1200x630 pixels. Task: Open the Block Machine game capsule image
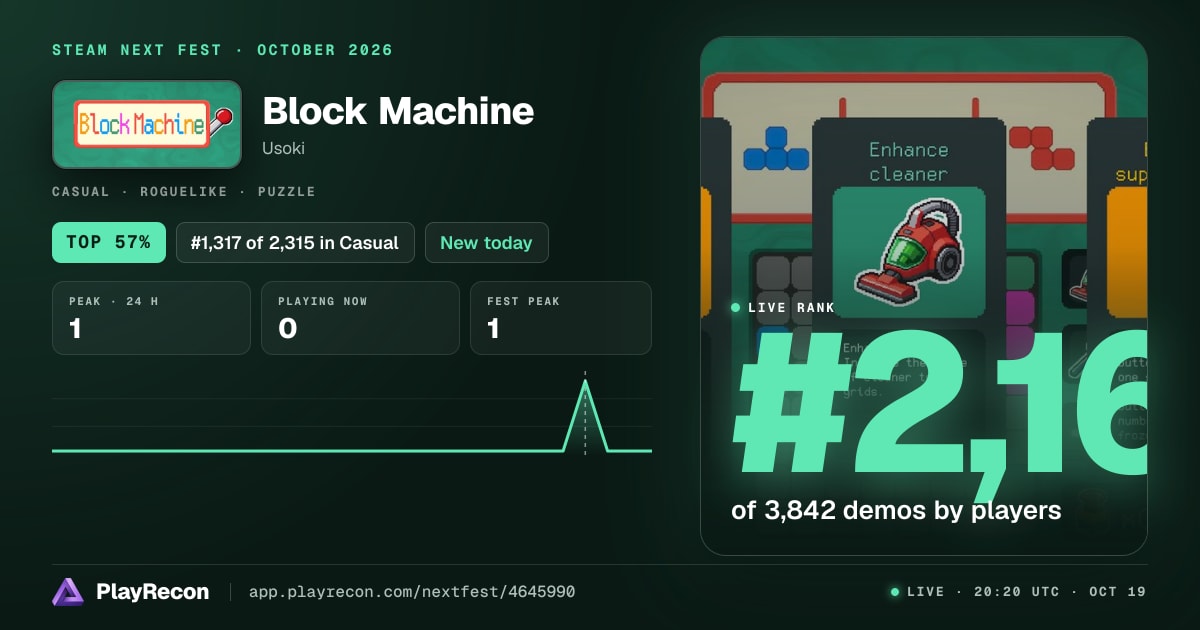click(147, 124)
